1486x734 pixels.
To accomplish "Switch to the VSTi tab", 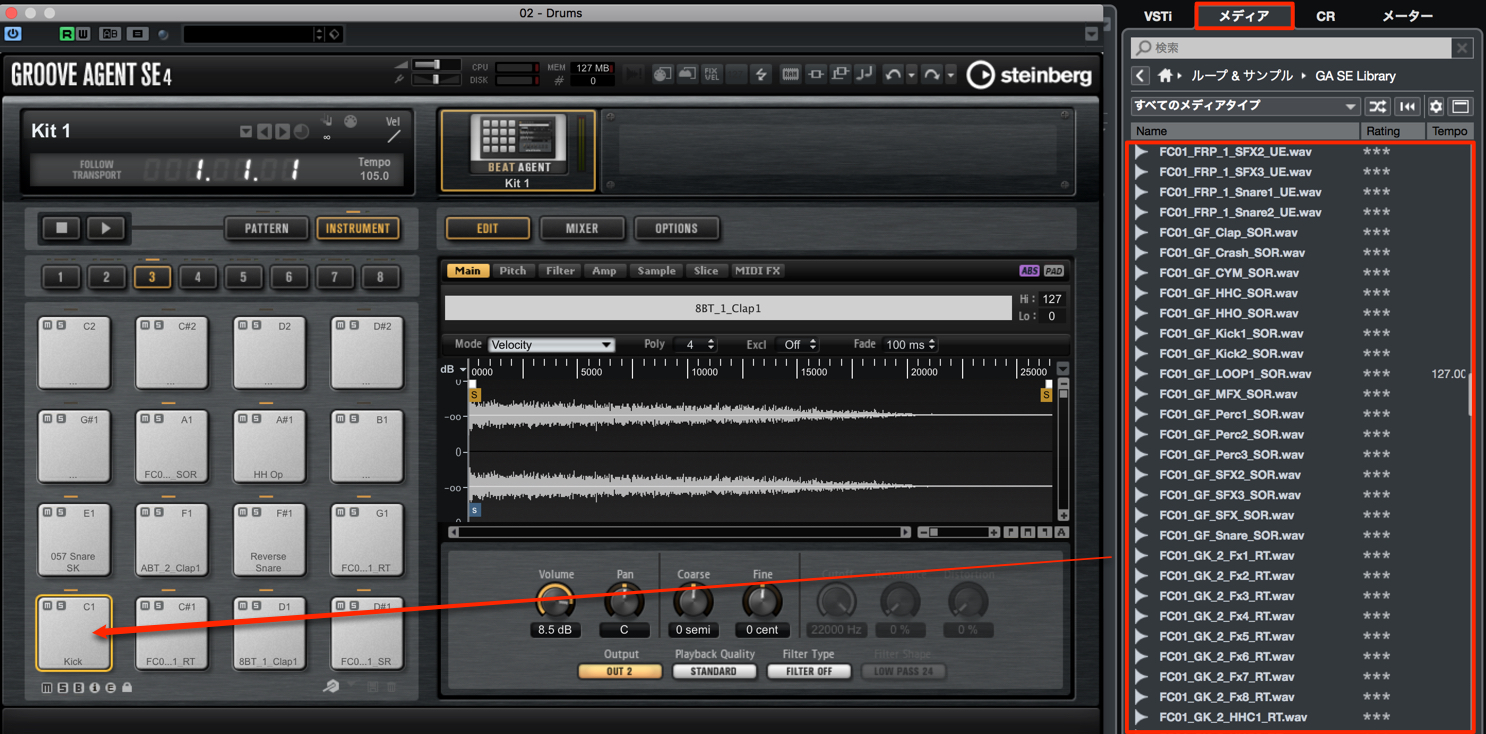I will tap(1158, 16).
